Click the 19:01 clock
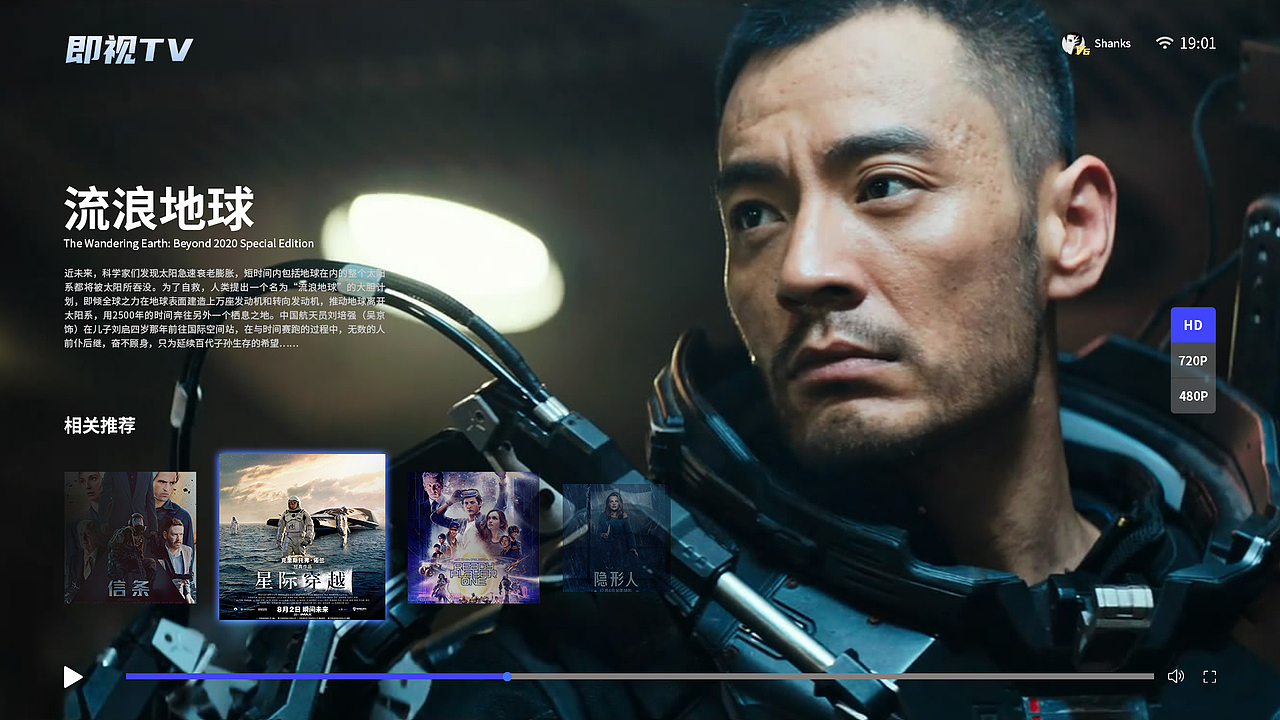The width and height of the screenshot is (1280, 720). click(x=1198, y=43)
